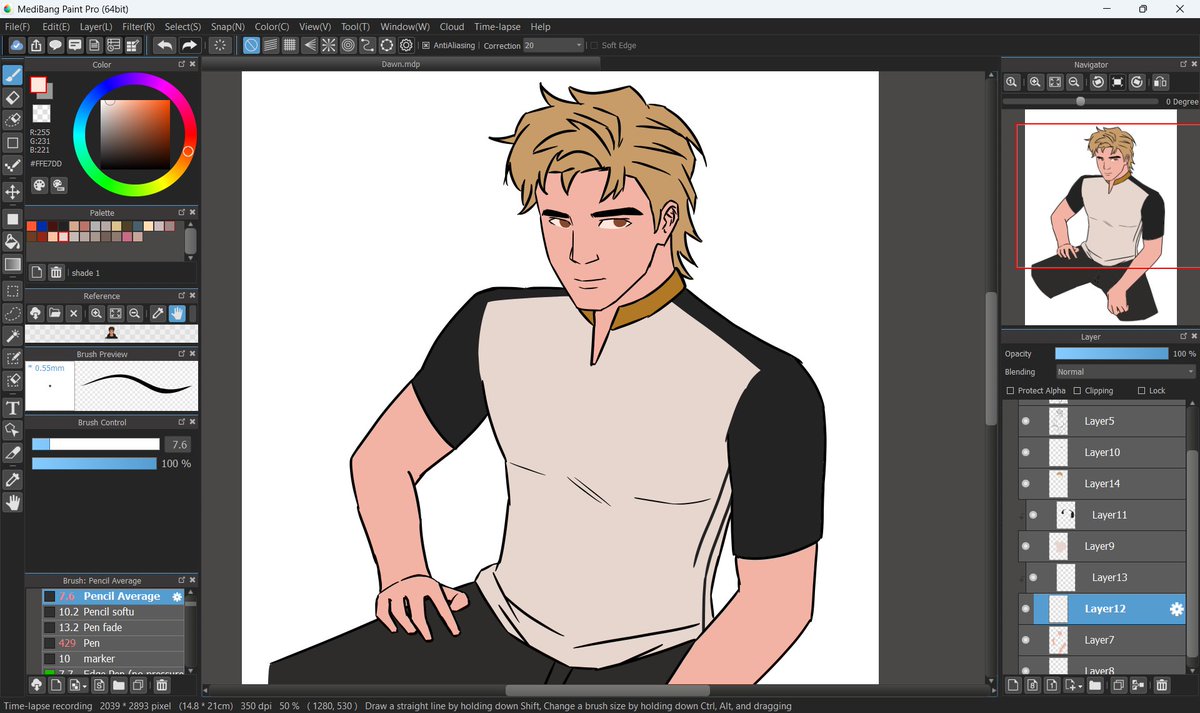Enable radial snap
The height and width of the screenshot is (713, 1200).
(328, 45)
